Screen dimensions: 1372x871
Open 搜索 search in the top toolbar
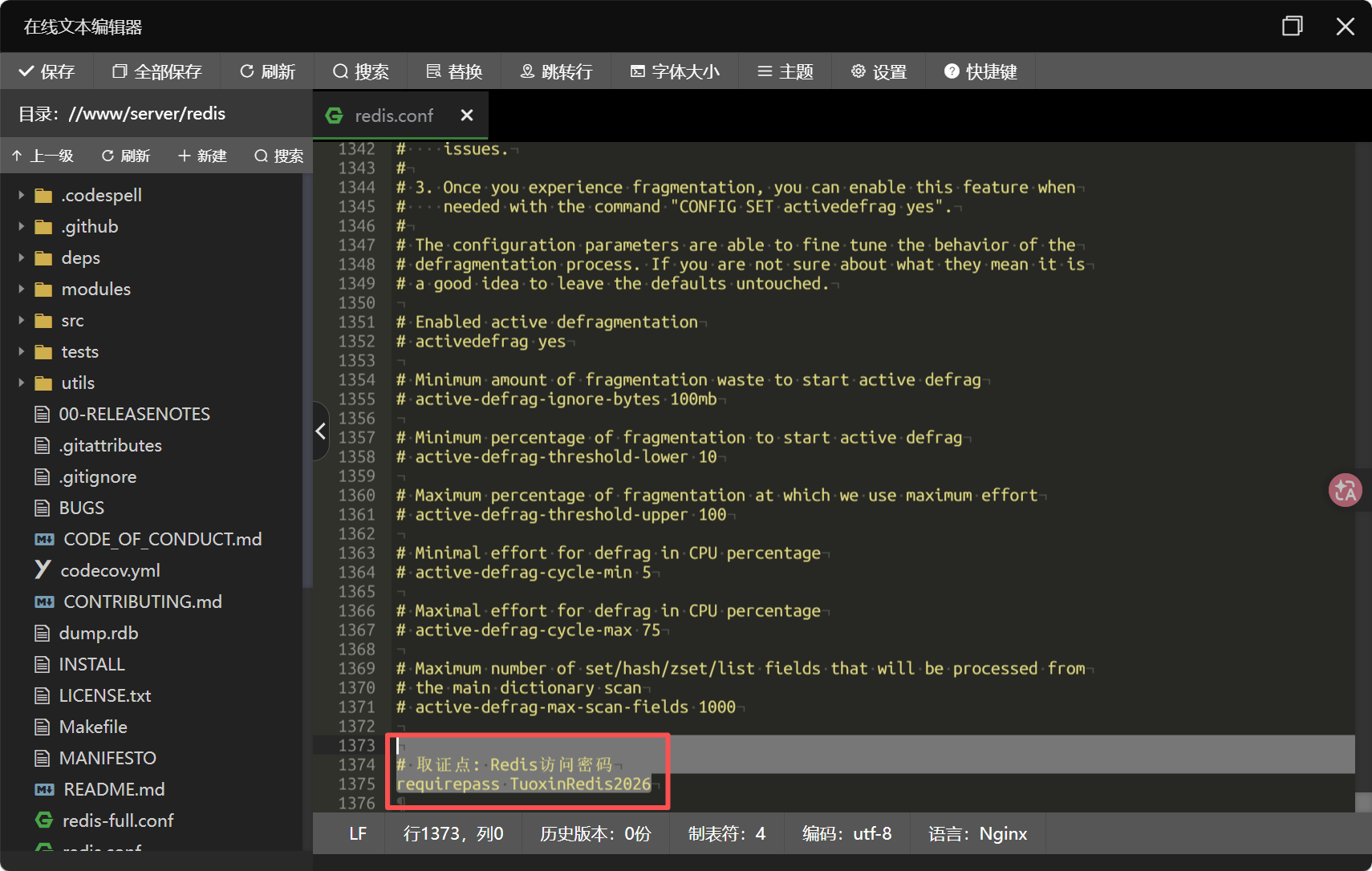360,71
